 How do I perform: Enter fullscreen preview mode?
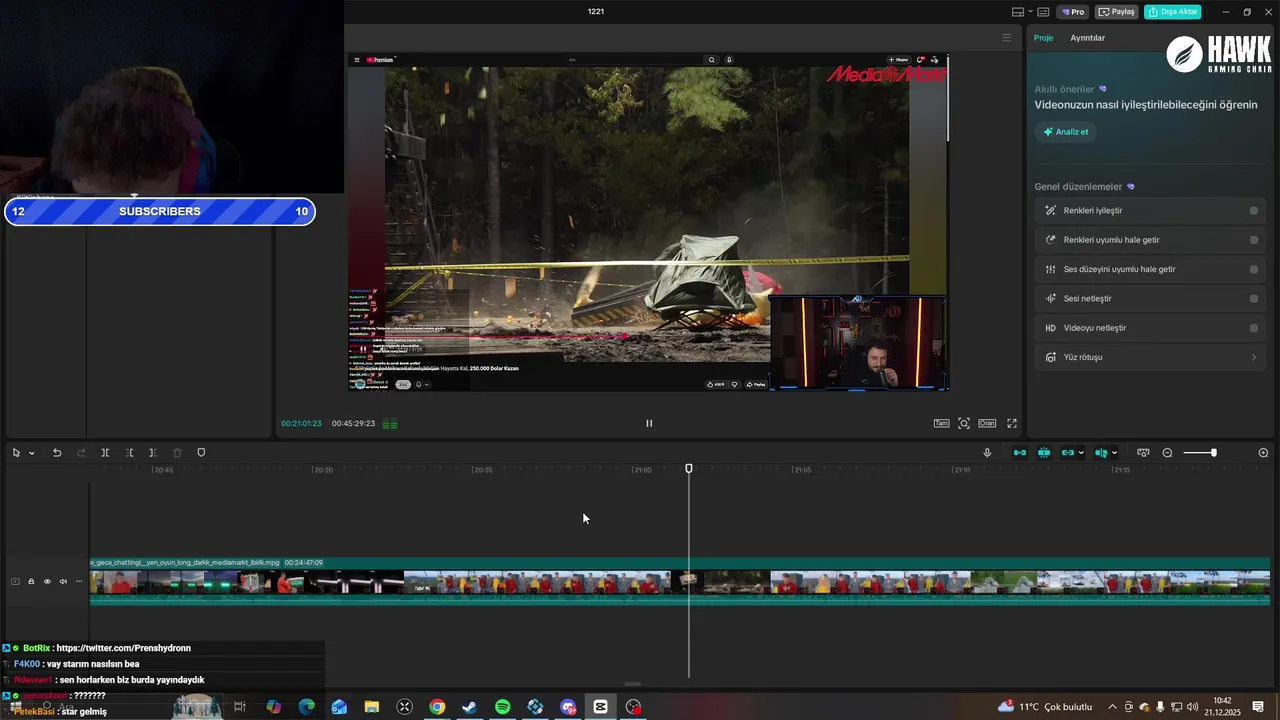click(x=1012, y=423)
